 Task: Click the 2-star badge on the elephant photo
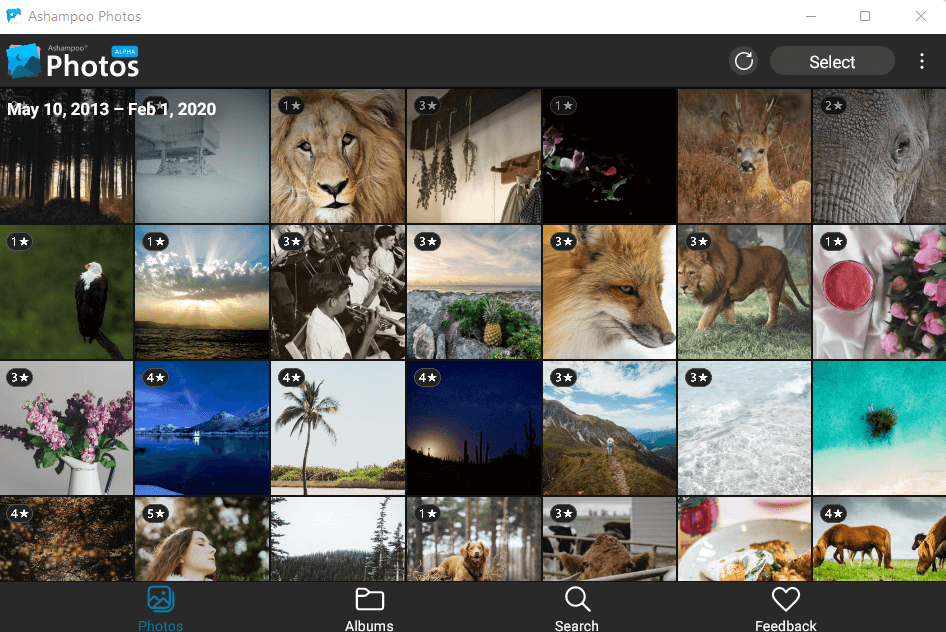(x=833, y=106)
